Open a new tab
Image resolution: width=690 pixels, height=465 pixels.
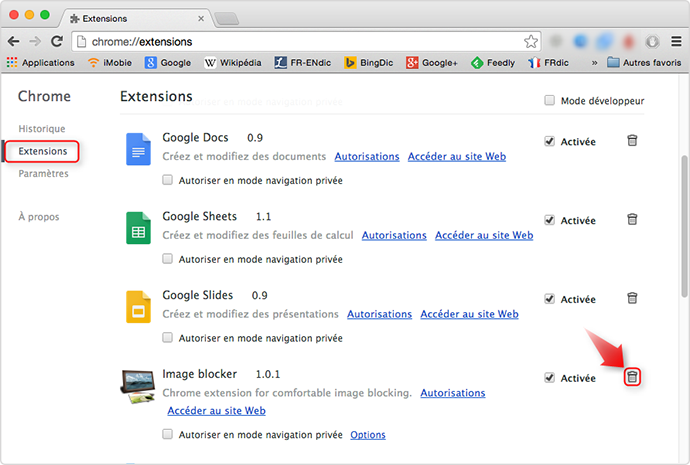[227, 19]
